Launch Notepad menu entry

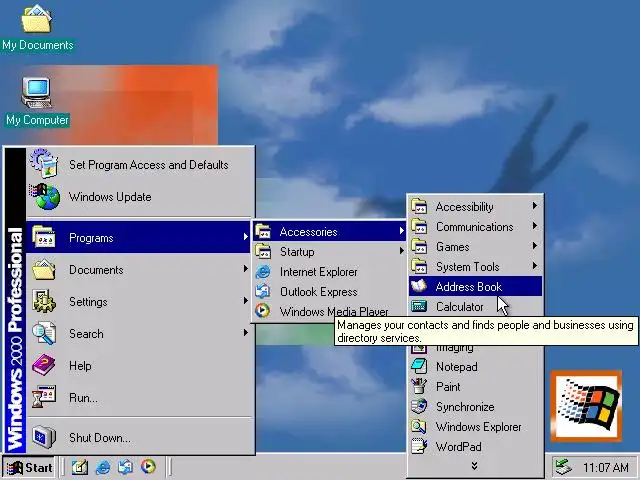[475, 367]
